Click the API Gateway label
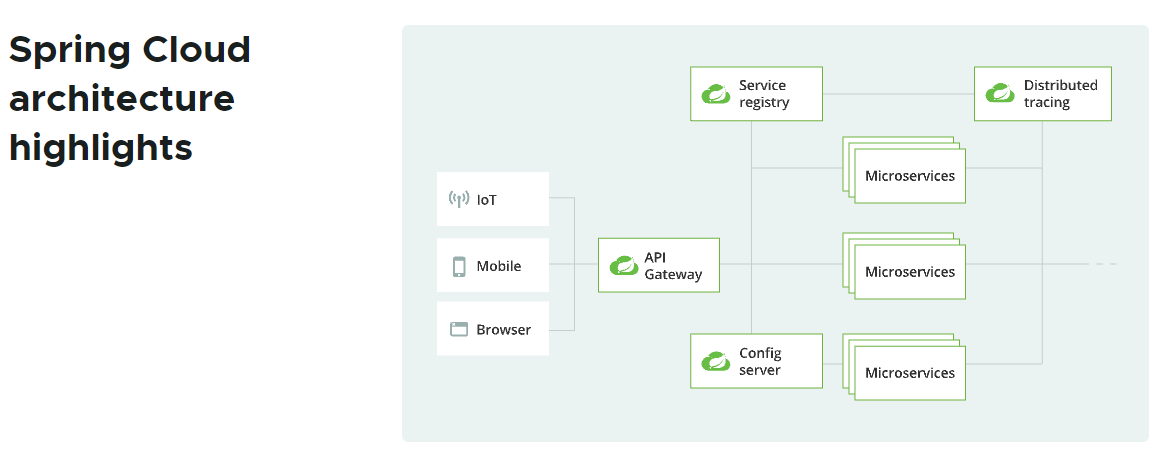 (673, 266)
